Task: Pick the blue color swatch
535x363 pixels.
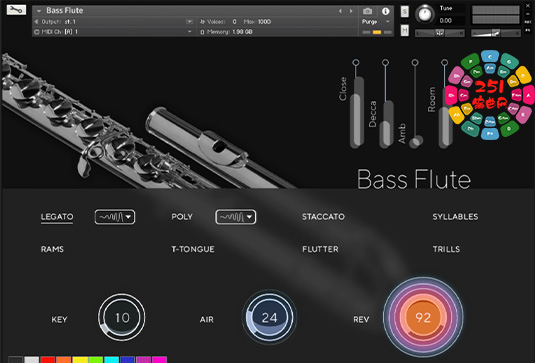Action: click(128, 360)
